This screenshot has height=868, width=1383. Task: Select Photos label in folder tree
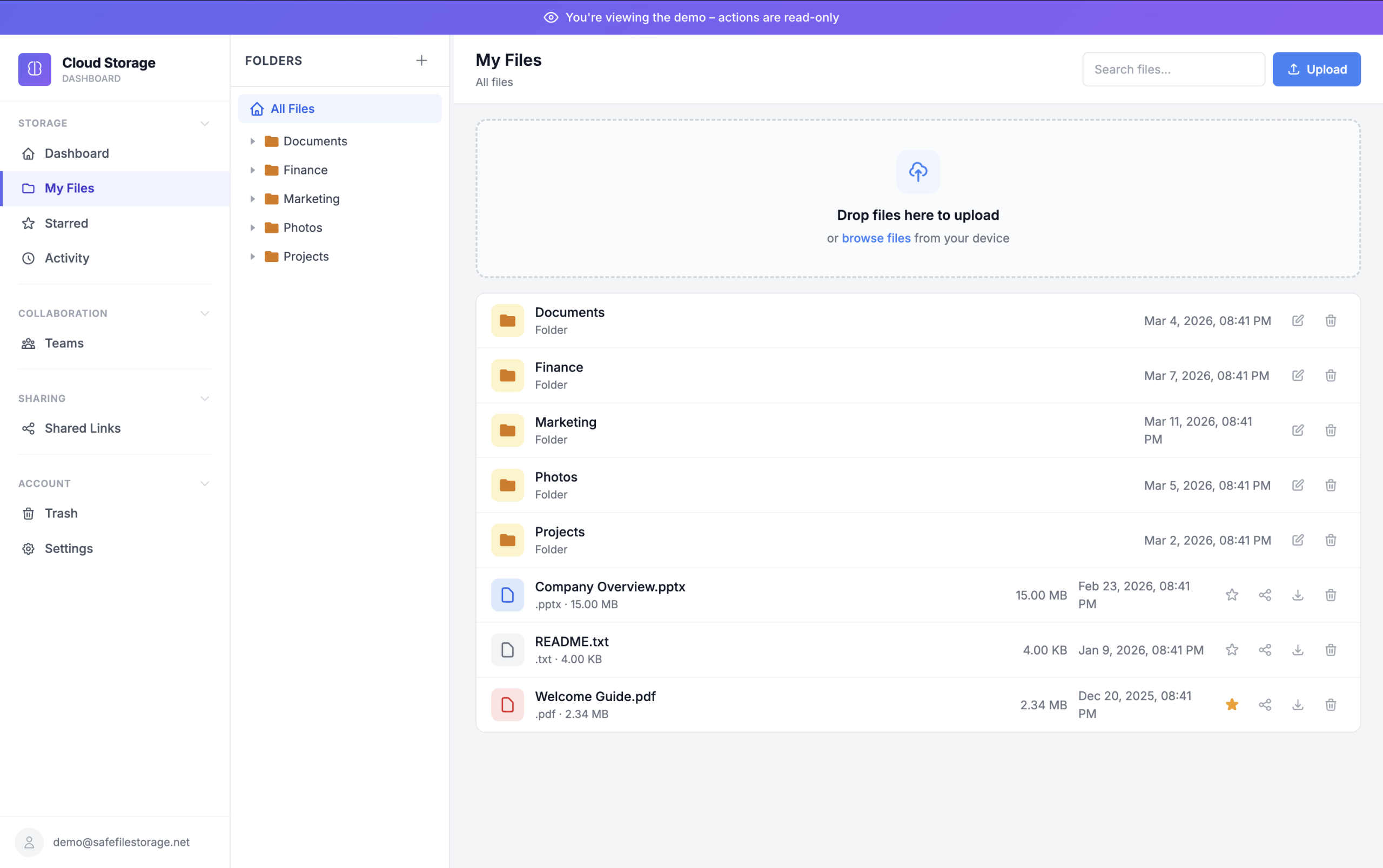click(x=303, y=227)
